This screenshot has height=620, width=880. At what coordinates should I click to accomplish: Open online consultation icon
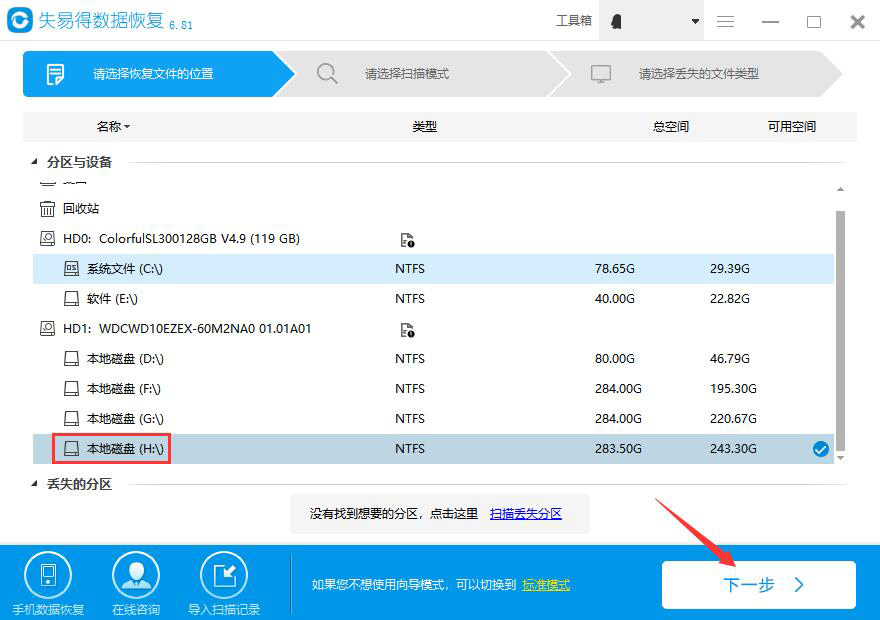(x=136, y=576)
